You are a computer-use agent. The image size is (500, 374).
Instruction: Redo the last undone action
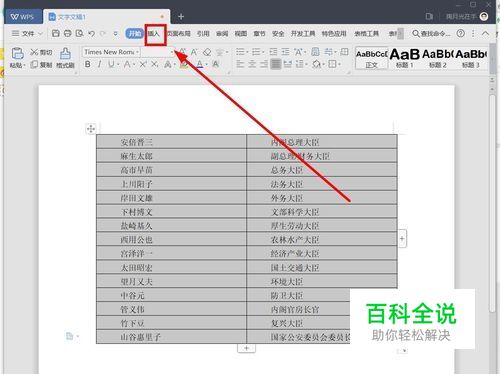[x=103, y=33]
